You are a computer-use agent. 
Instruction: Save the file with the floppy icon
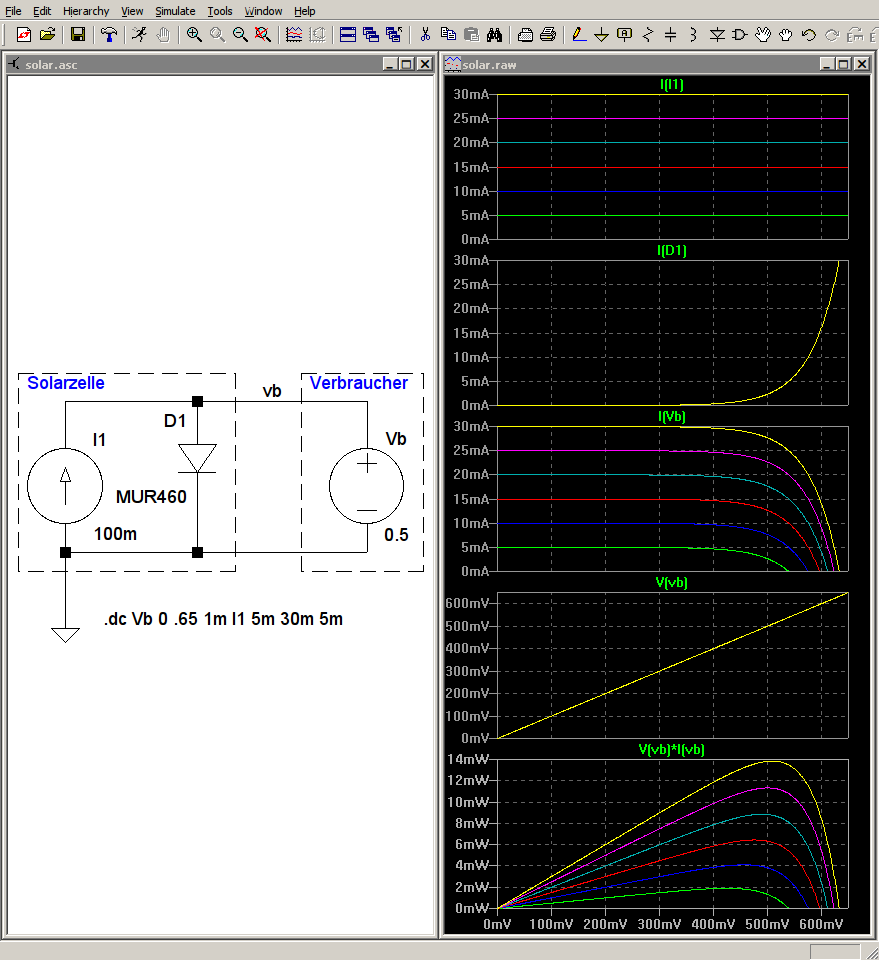[78, 34]
